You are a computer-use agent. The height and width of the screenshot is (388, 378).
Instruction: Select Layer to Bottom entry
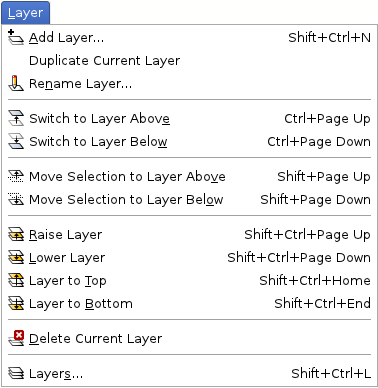(x=189, y=303)
